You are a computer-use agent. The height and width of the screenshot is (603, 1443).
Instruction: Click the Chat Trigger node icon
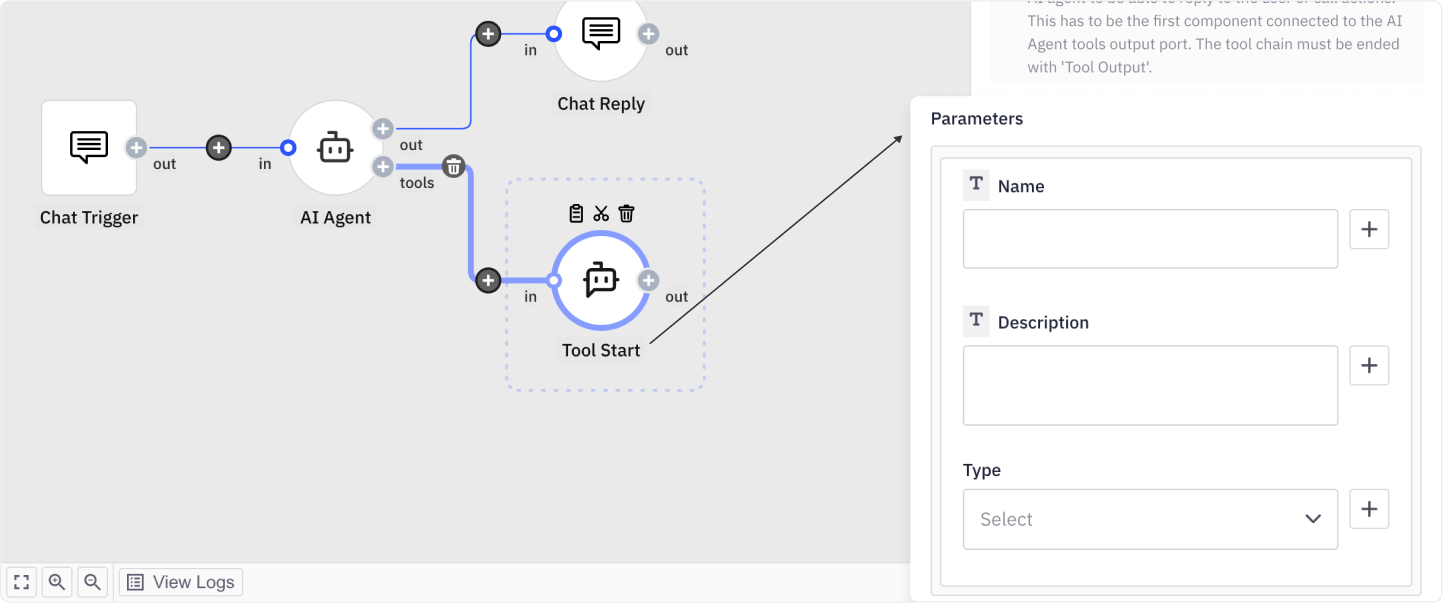tap(89, 147)
